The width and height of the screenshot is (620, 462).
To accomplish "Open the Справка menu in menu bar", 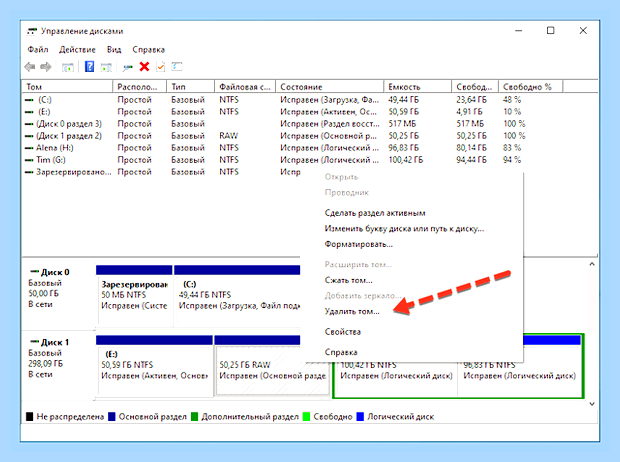I will click(148, 50).
